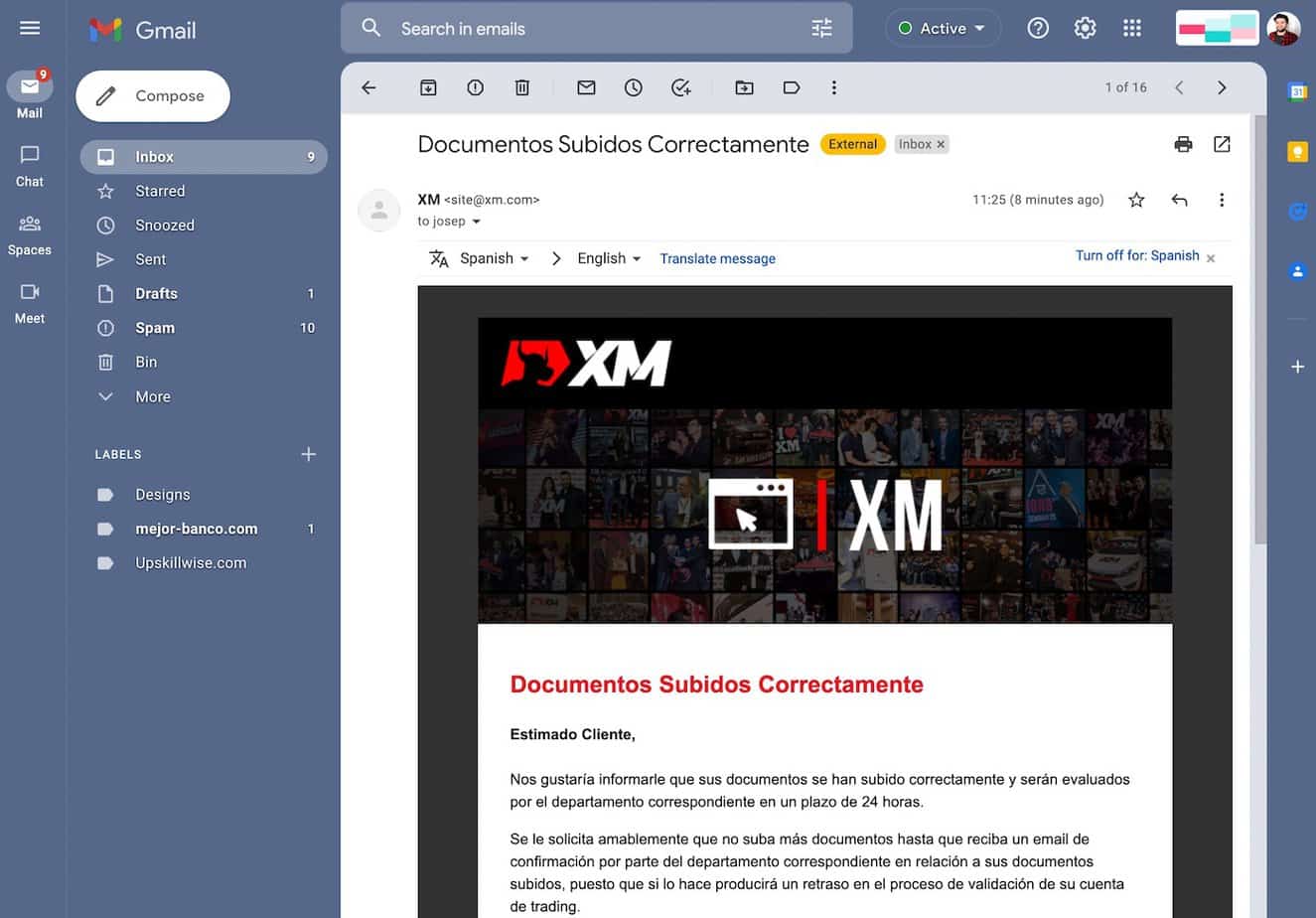
Task: Open the toolbar More options menu
Action: pos(833,87)
